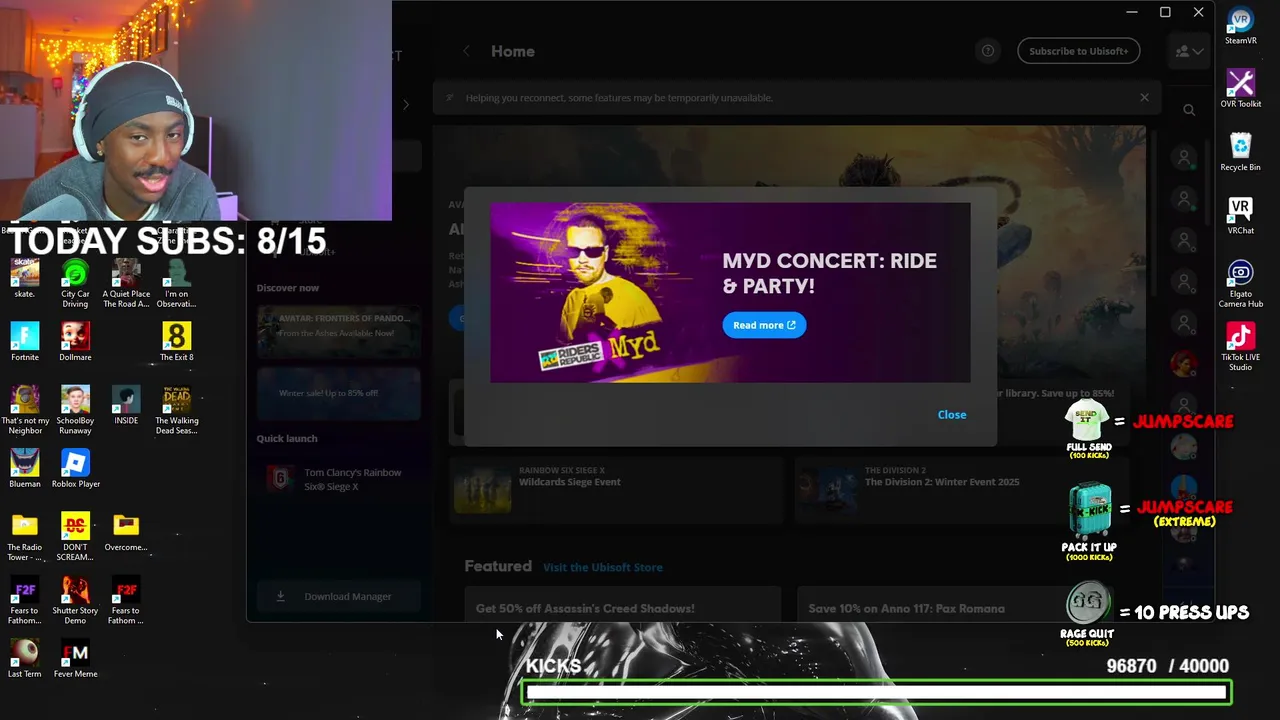
Task: Open the Winter sale discover card
Action: 338,393
